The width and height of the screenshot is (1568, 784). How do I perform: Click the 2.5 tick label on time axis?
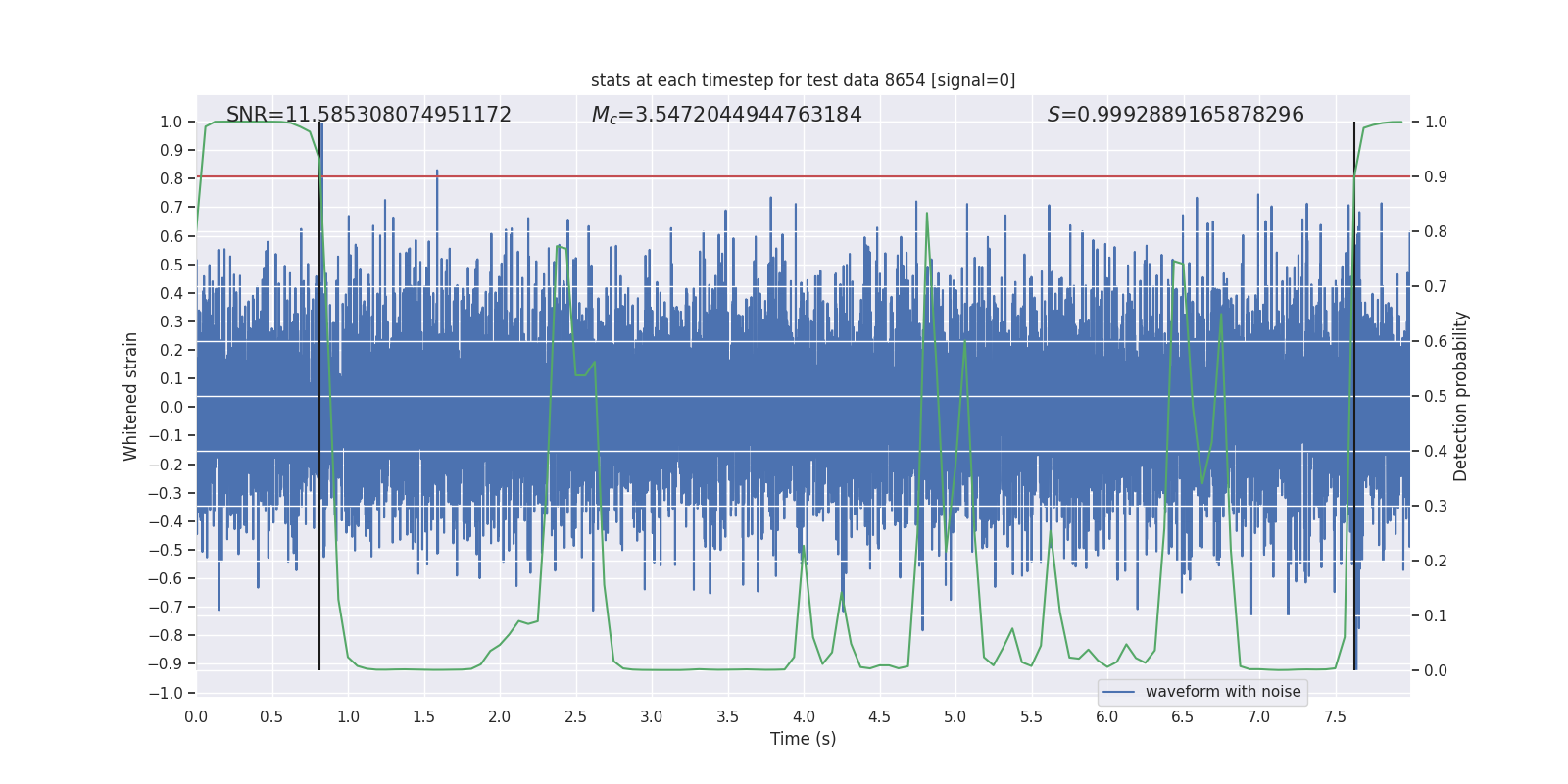[x=575, y=717]
